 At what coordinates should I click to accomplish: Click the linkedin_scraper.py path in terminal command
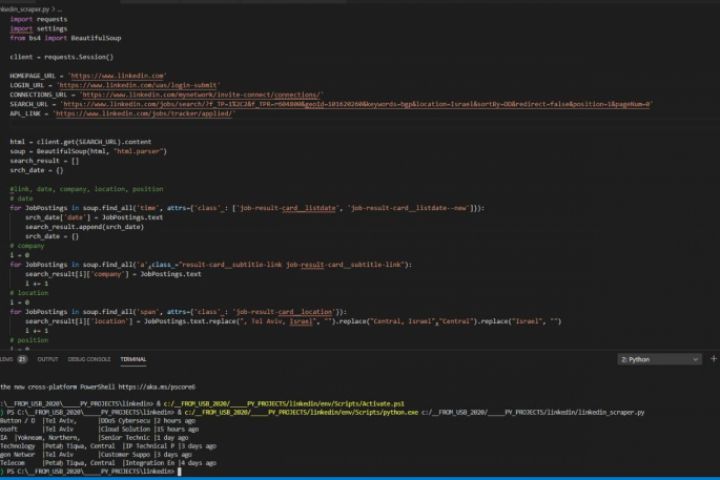[533, 412]
